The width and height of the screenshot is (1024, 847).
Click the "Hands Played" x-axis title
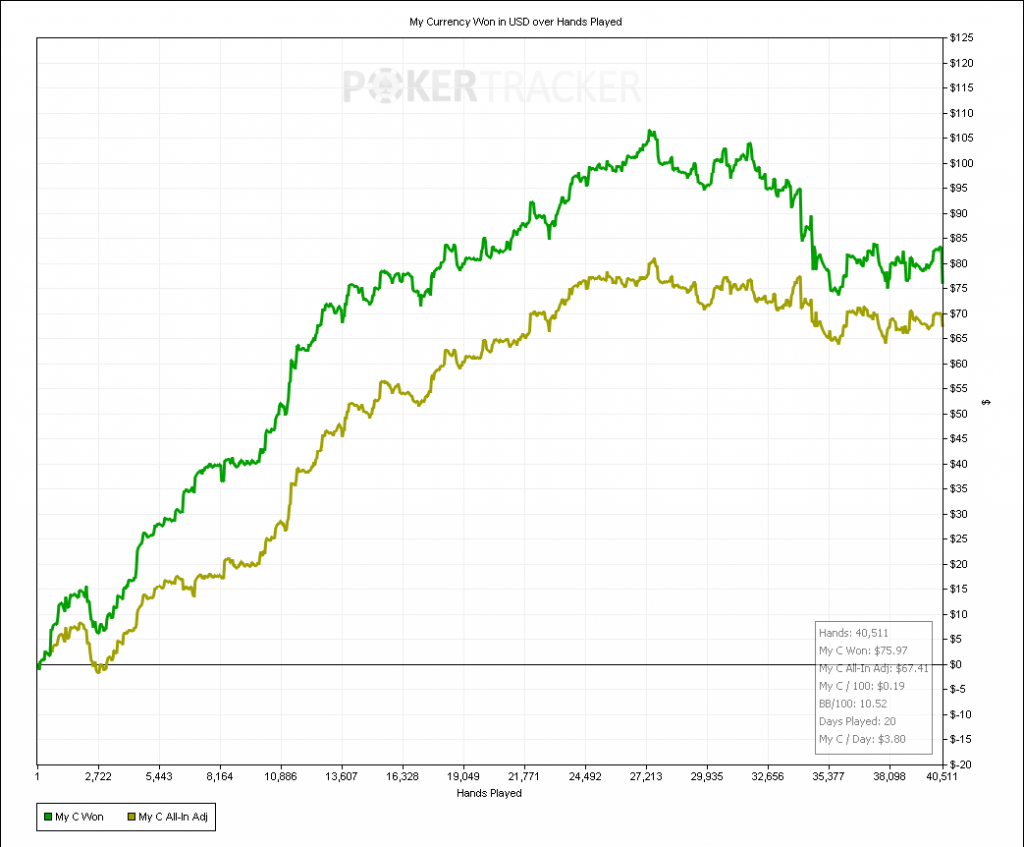click(489, 793)
